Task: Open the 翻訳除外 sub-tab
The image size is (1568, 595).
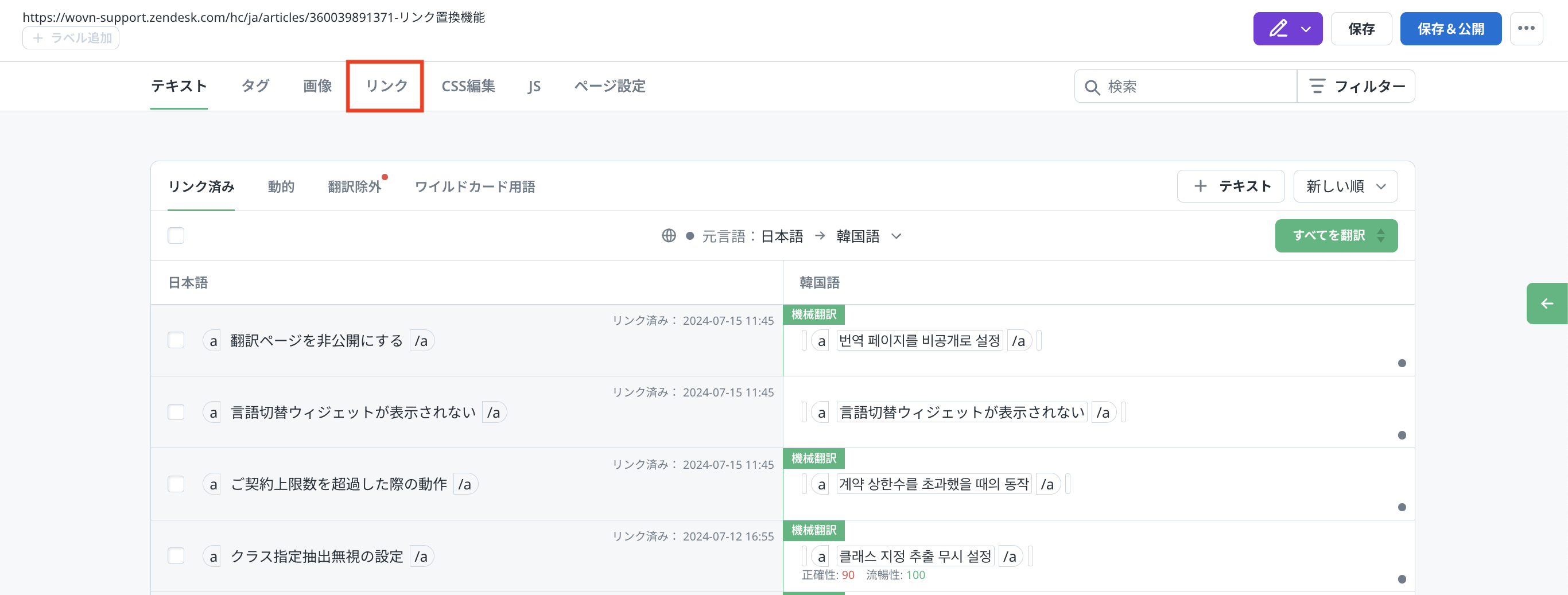Action: (354, 187)
